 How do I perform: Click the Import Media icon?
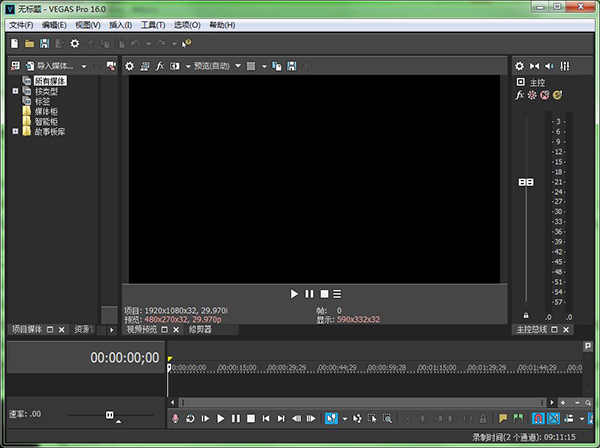coord(30,66)
